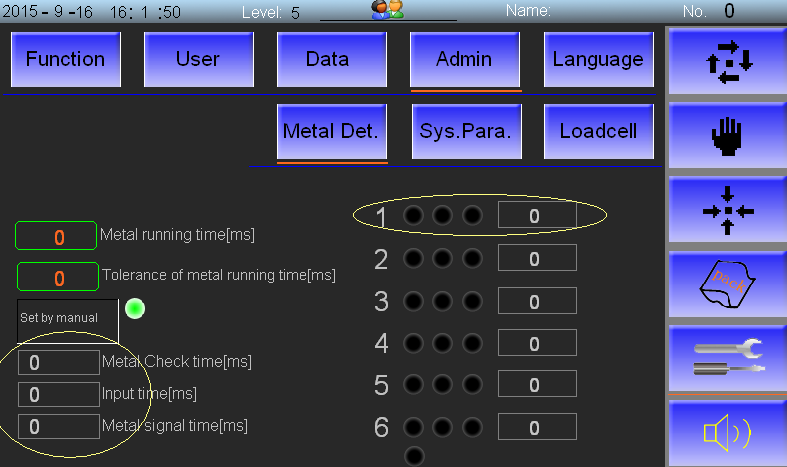Click the four converging arrows icon
This screenshot has width=787, height=467.
point(727,210)
